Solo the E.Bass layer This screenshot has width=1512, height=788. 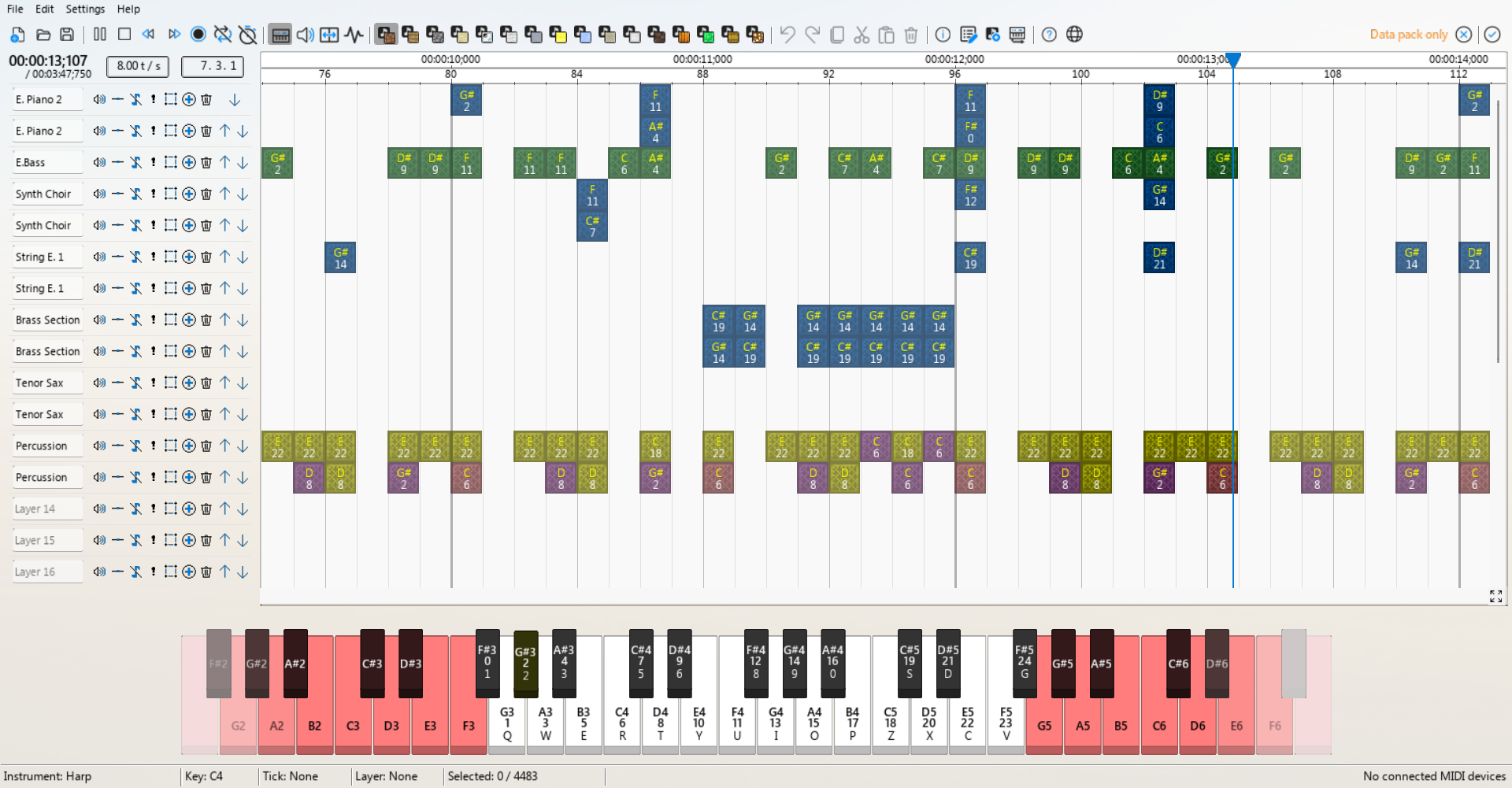pos(154,163)
